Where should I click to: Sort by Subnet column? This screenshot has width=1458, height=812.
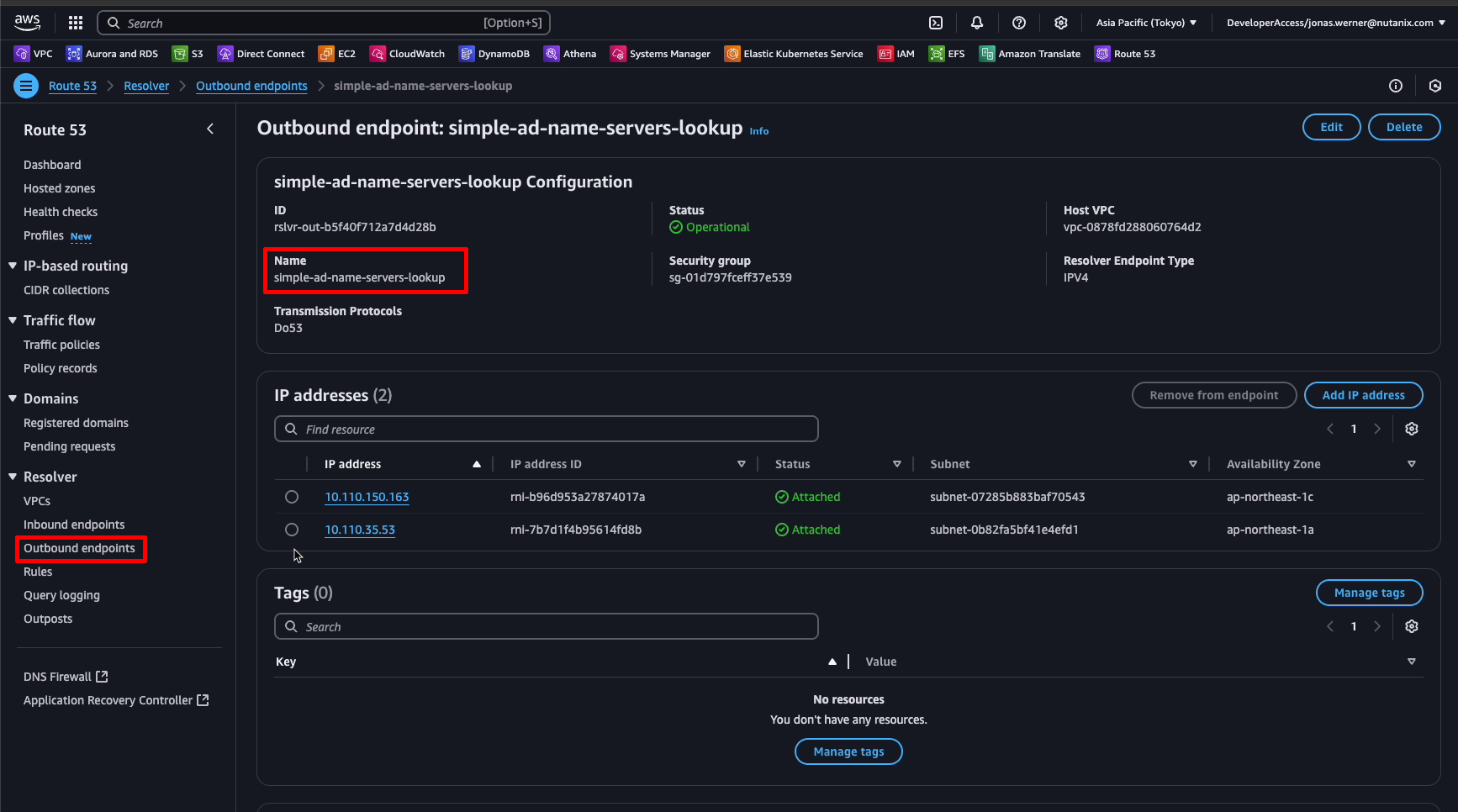point(1192,464)
